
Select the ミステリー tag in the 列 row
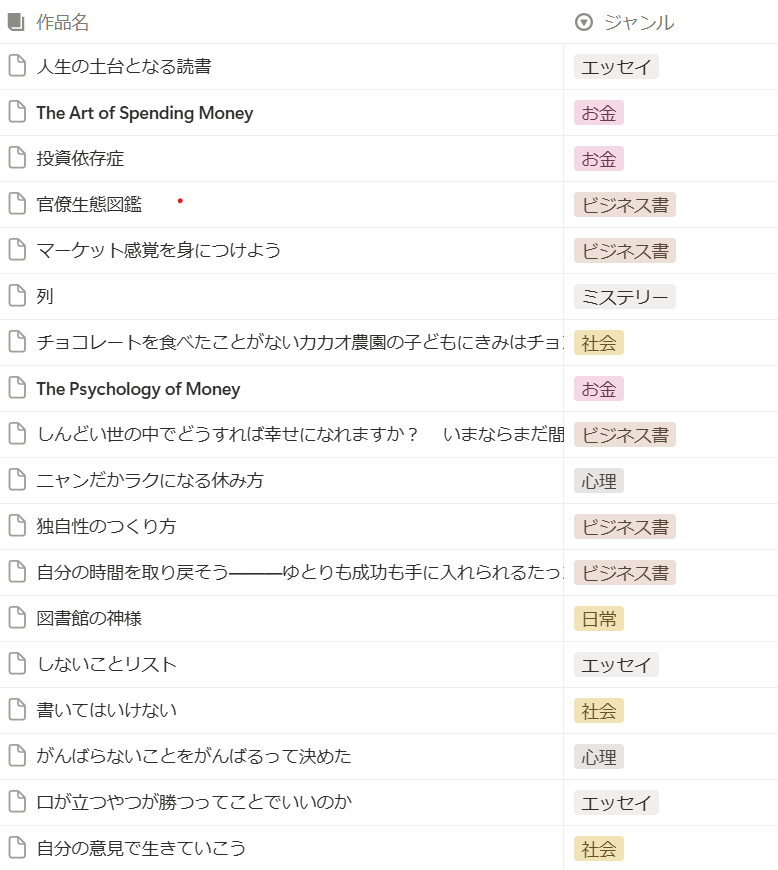click(x=624, y=297)
